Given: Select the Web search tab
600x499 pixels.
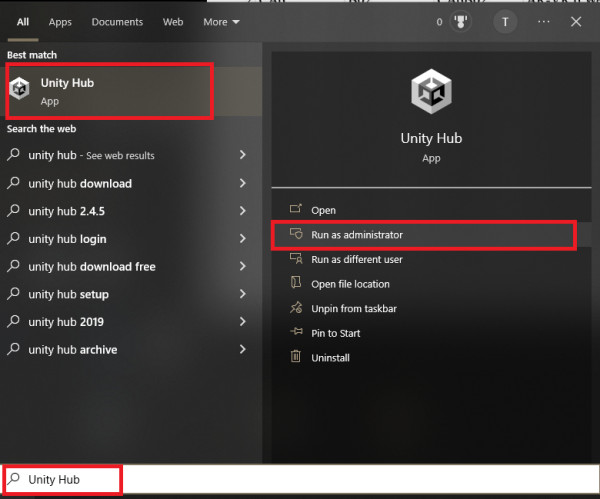Looking at the screenshot, I should point(173,22).
